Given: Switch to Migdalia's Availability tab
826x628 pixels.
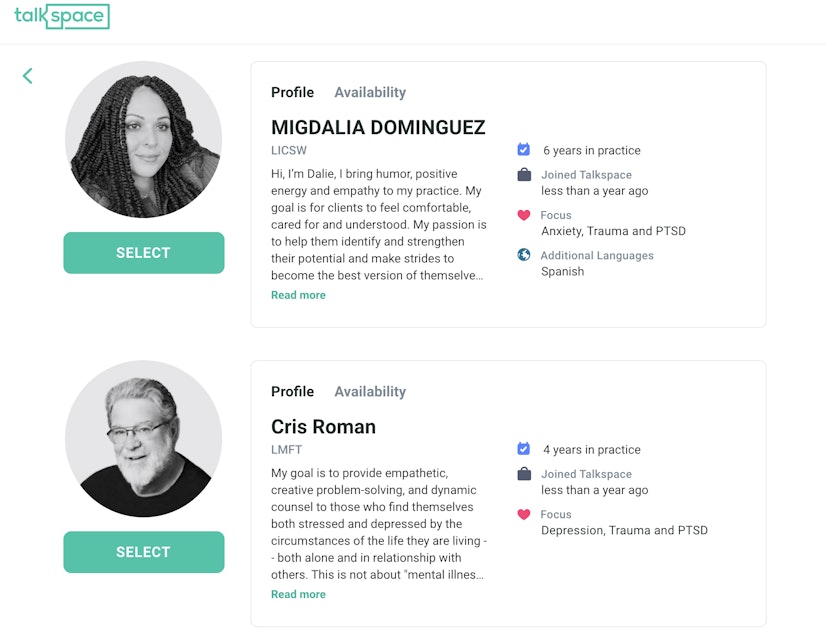Looking at the screenshot, I should [x=370, y=92].
